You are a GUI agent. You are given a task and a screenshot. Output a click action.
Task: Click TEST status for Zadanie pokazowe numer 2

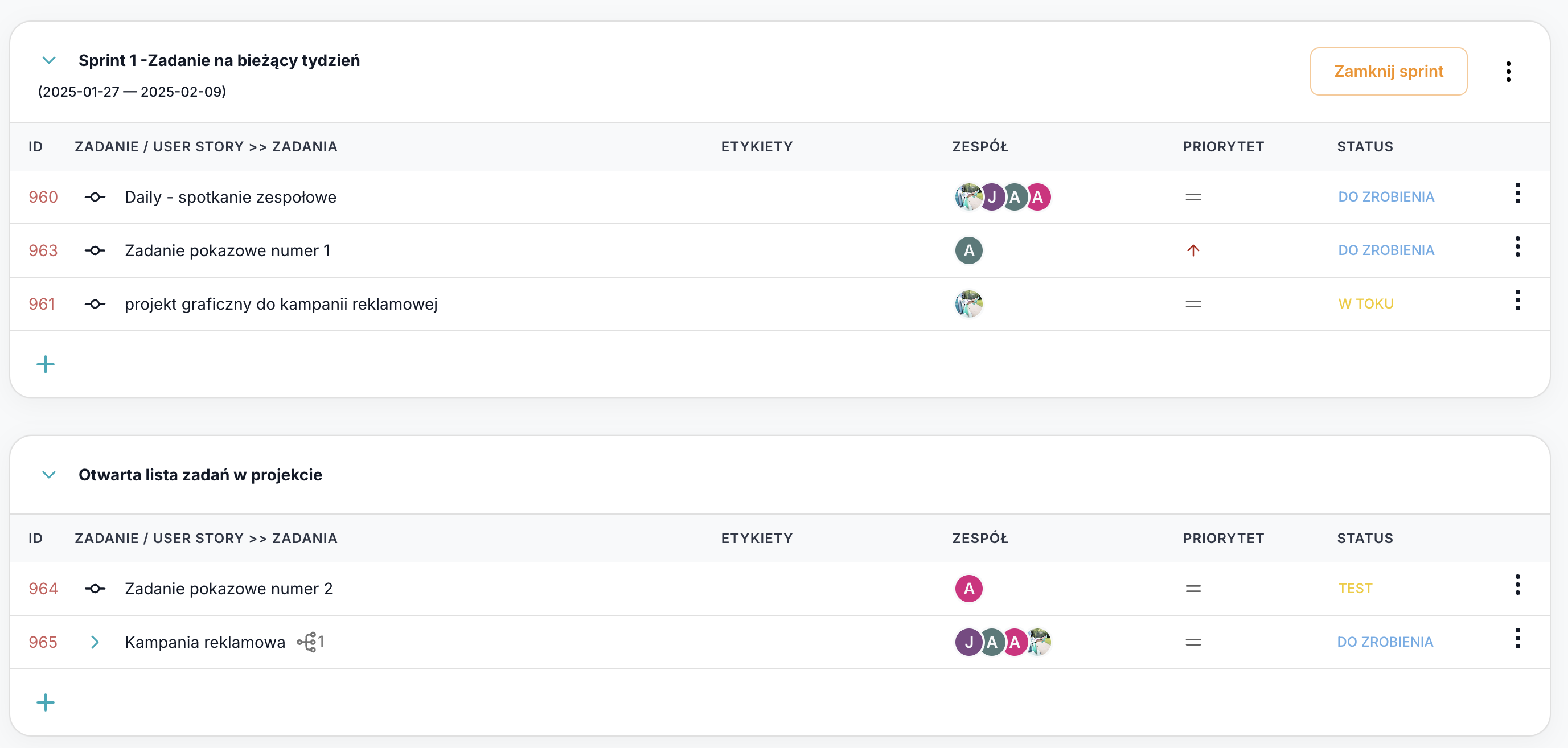point(1354,588)
